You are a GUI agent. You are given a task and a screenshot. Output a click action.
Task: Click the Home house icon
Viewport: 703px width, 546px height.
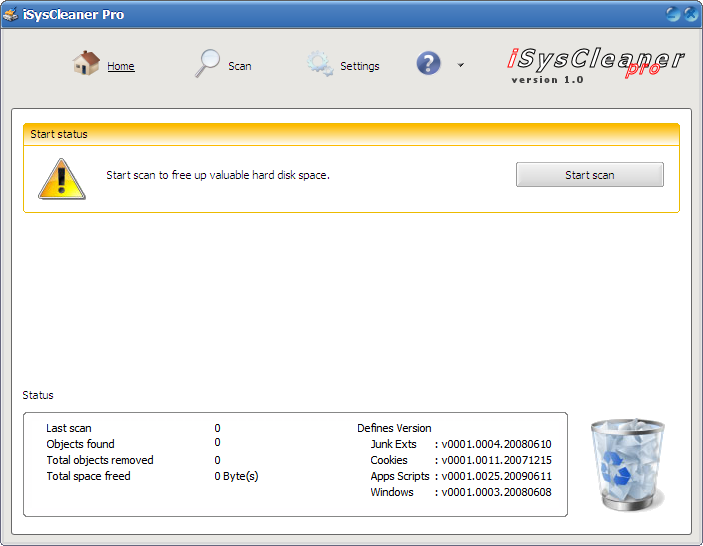pos(86,64)
